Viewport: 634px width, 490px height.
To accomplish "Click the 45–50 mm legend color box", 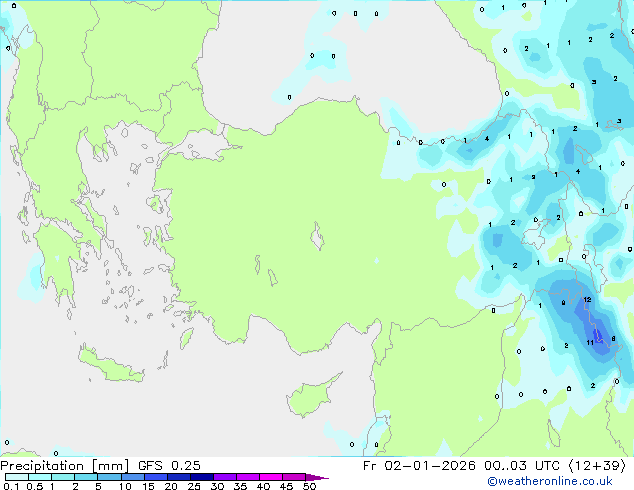I will [x=294, y=477].
